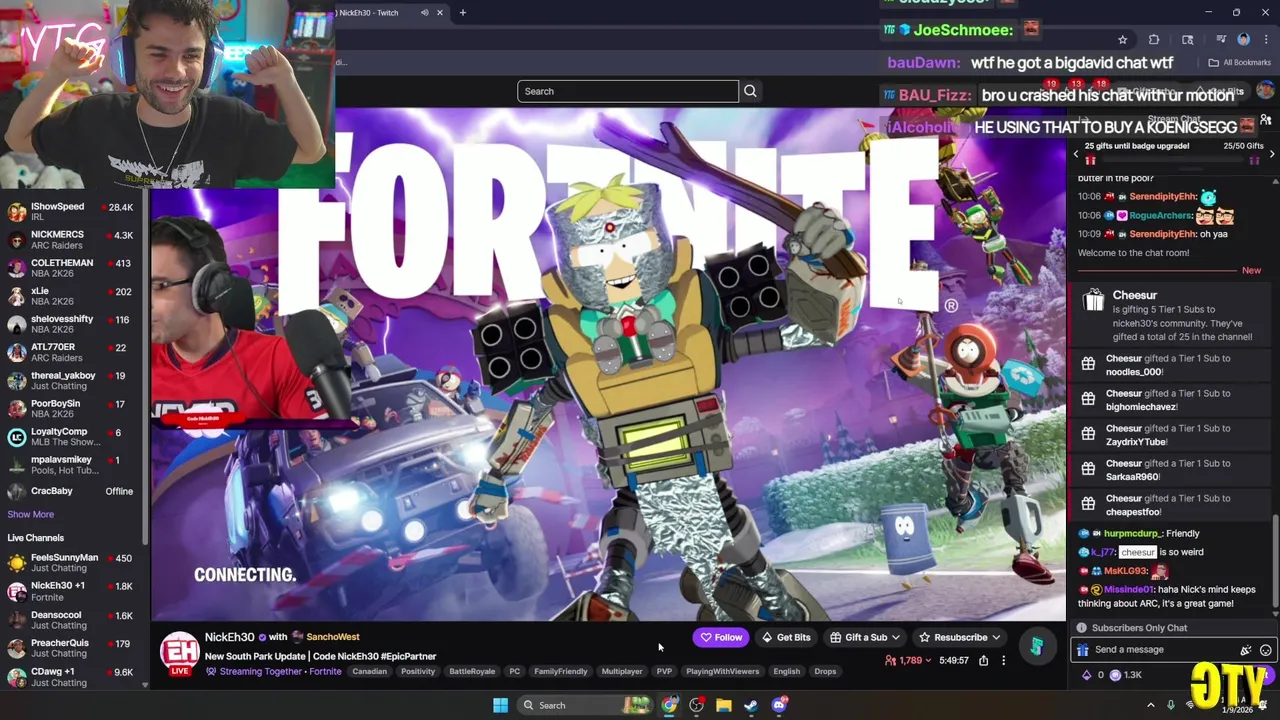Open PreacherQuis live channel in sidebar

pos(70,648)
